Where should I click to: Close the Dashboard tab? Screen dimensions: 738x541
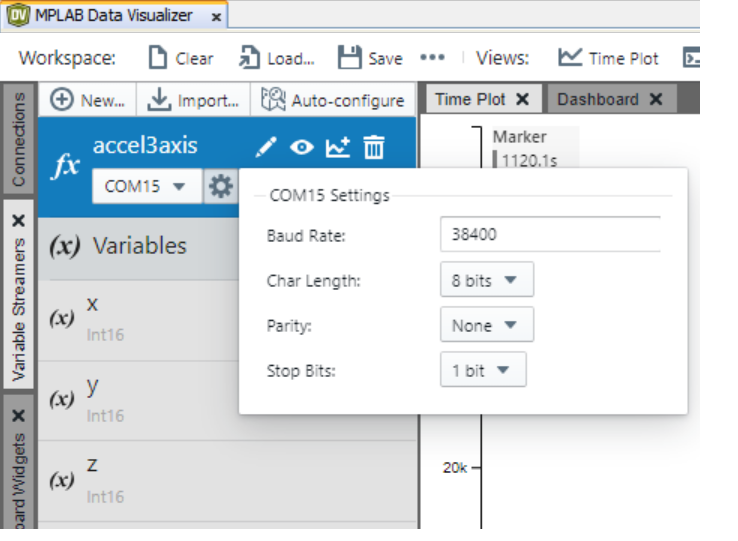click(x=656, y=99)
